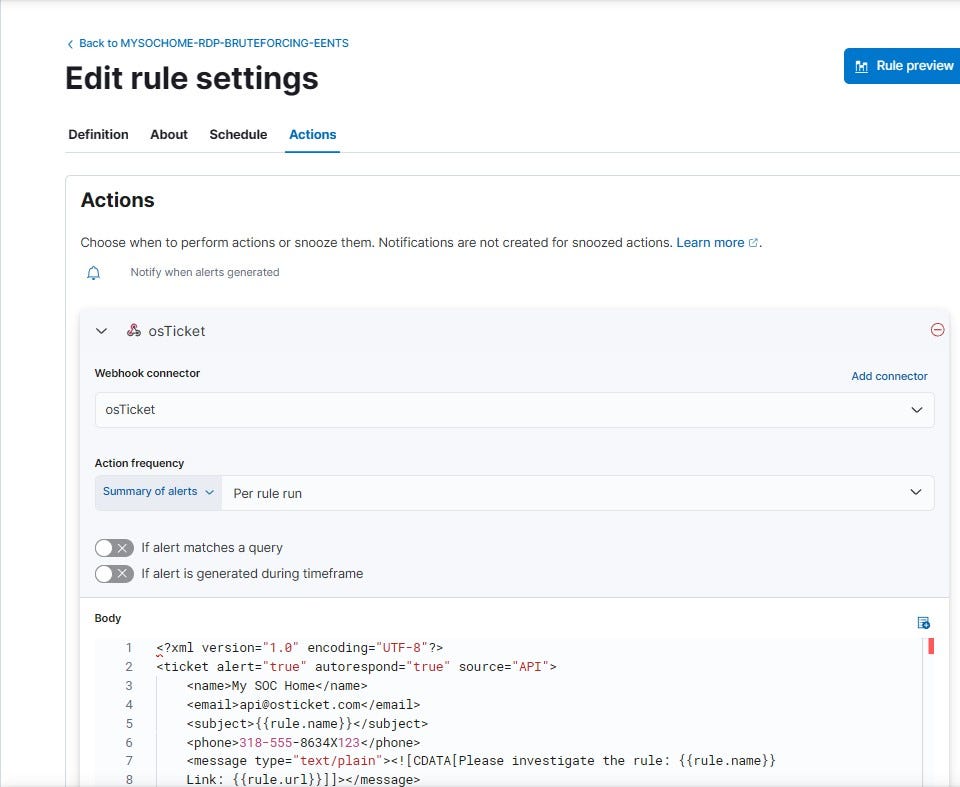This screenshot has height=787, width=960.
Task: Open the Schedule tab
Action: click(x=238, y=134)
